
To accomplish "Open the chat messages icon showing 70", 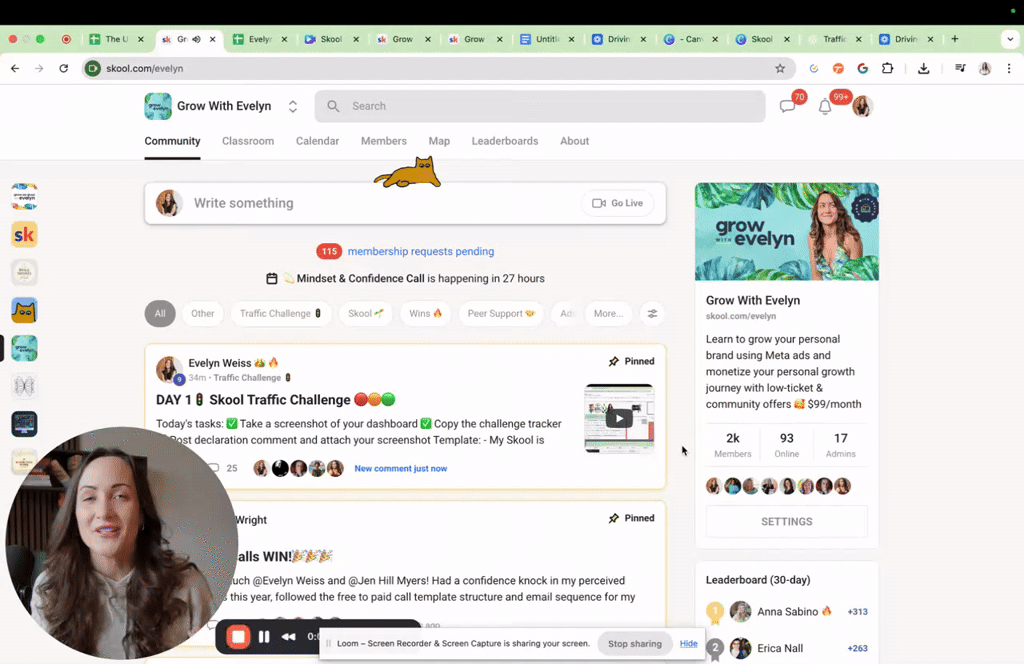I will click(x=788, y=106).
